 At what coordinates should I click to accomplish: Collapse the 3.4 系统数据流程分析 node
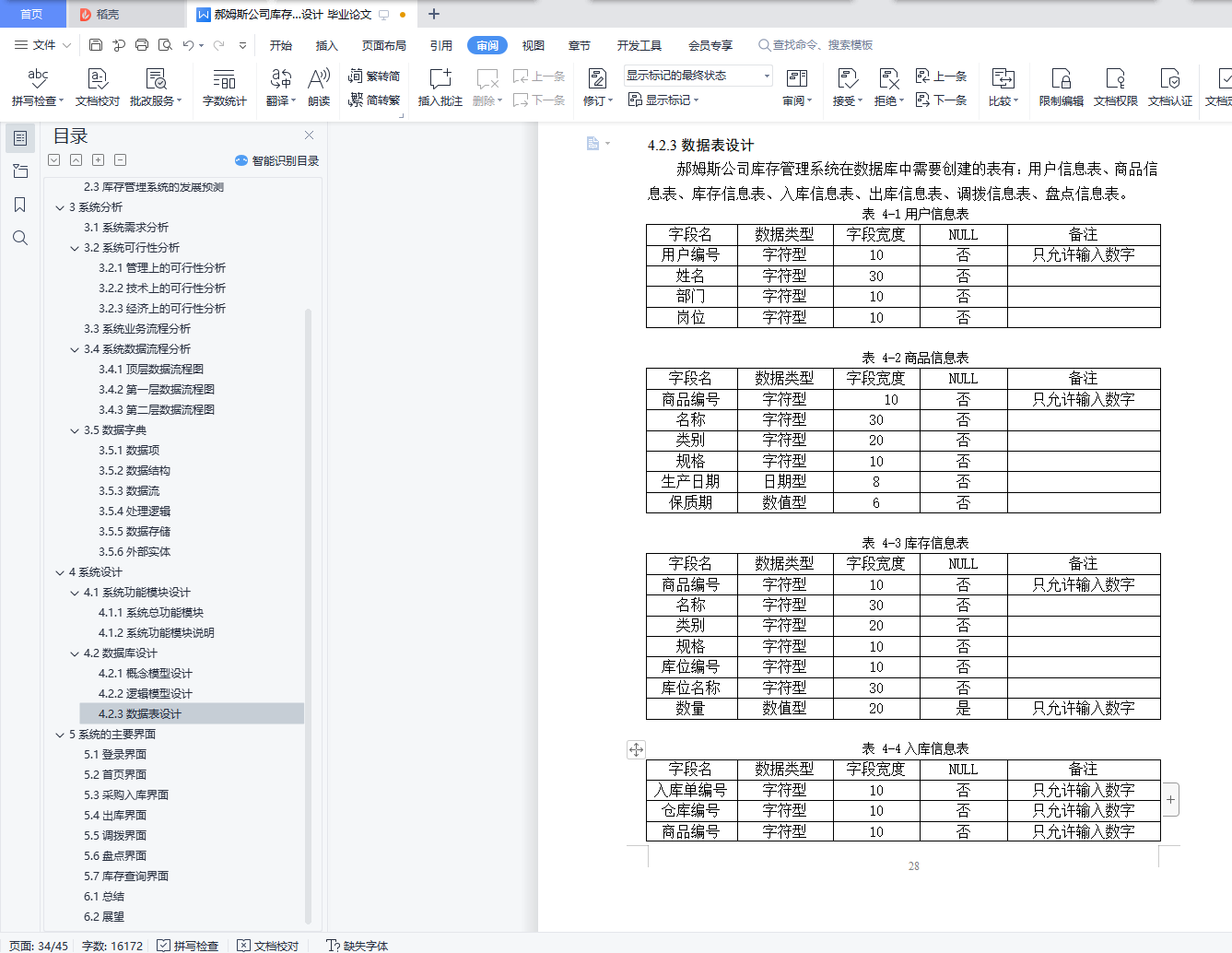(75, 349)
